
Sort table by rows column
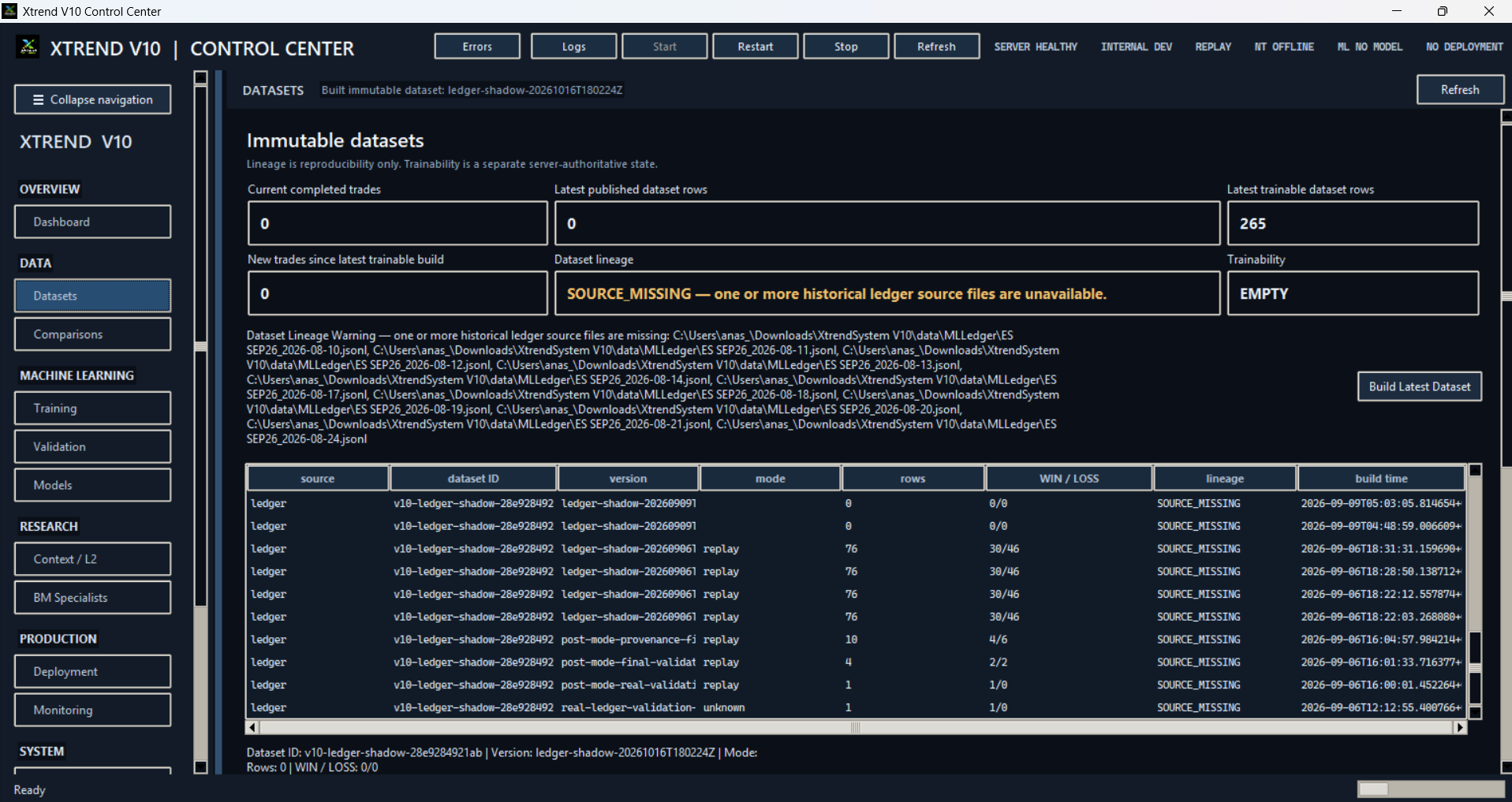(913, 479)
